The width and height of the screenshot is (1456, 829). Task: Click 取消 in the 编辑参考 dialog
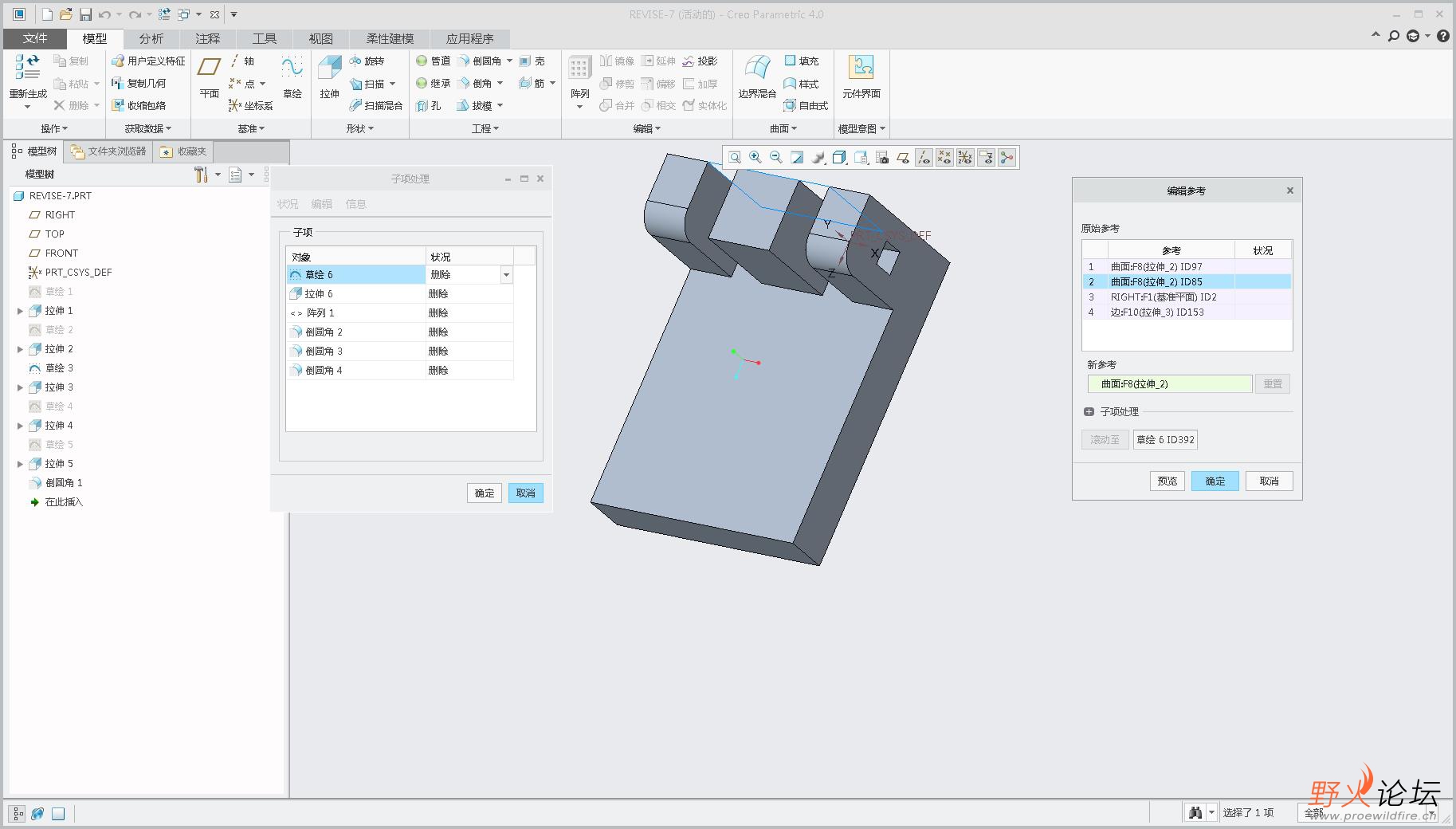pos(1270,481)
